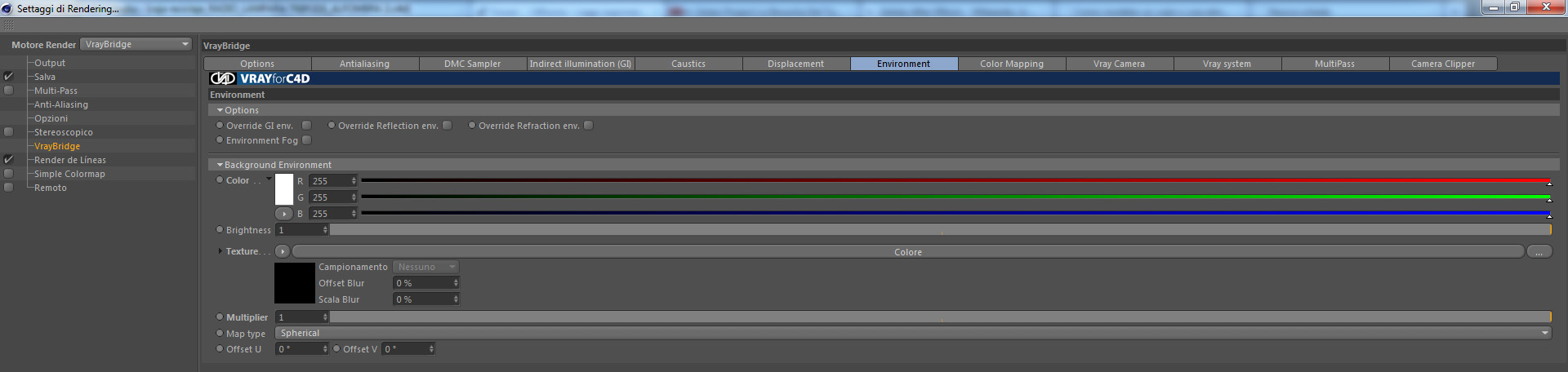Click the white background color swatch
The width and height of the screenshot is (1568, 372).
[284, 189]
